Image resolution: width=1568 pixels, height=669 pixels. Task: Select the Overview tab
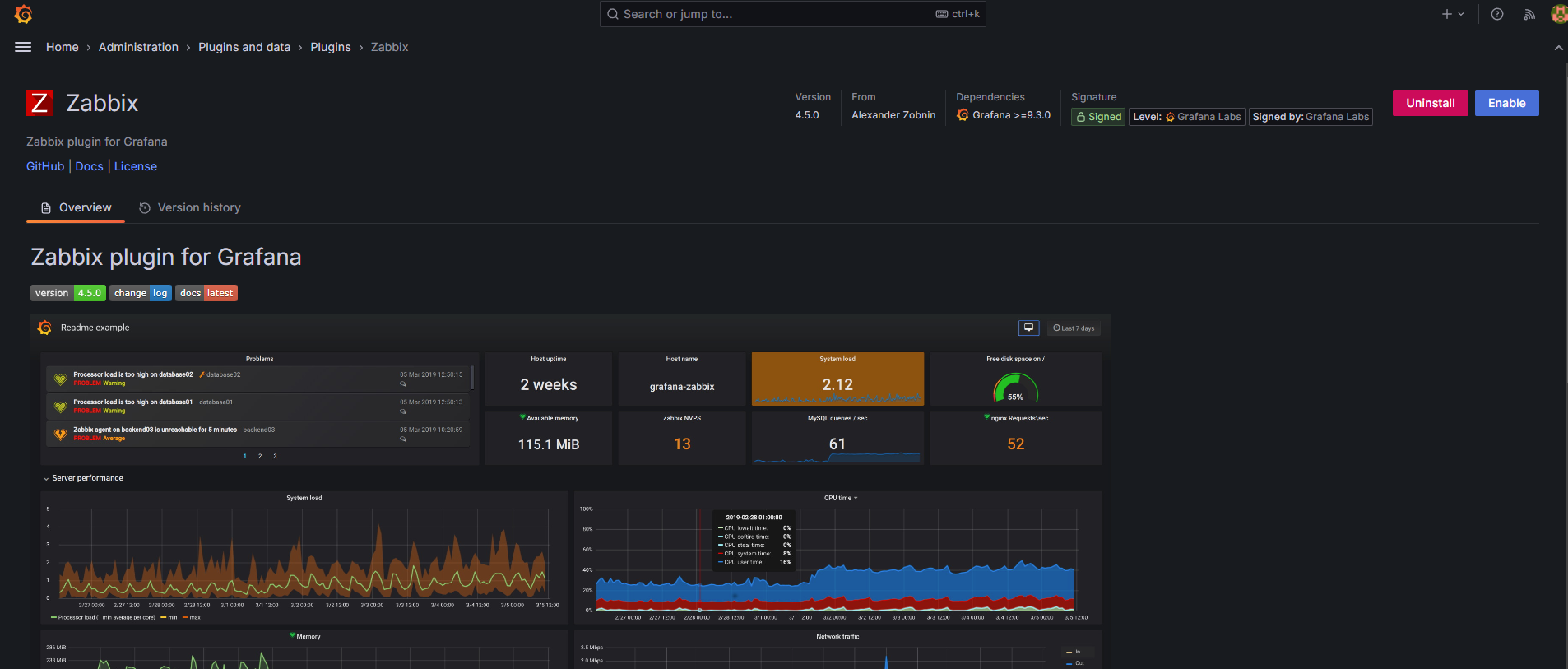(76, 207)
